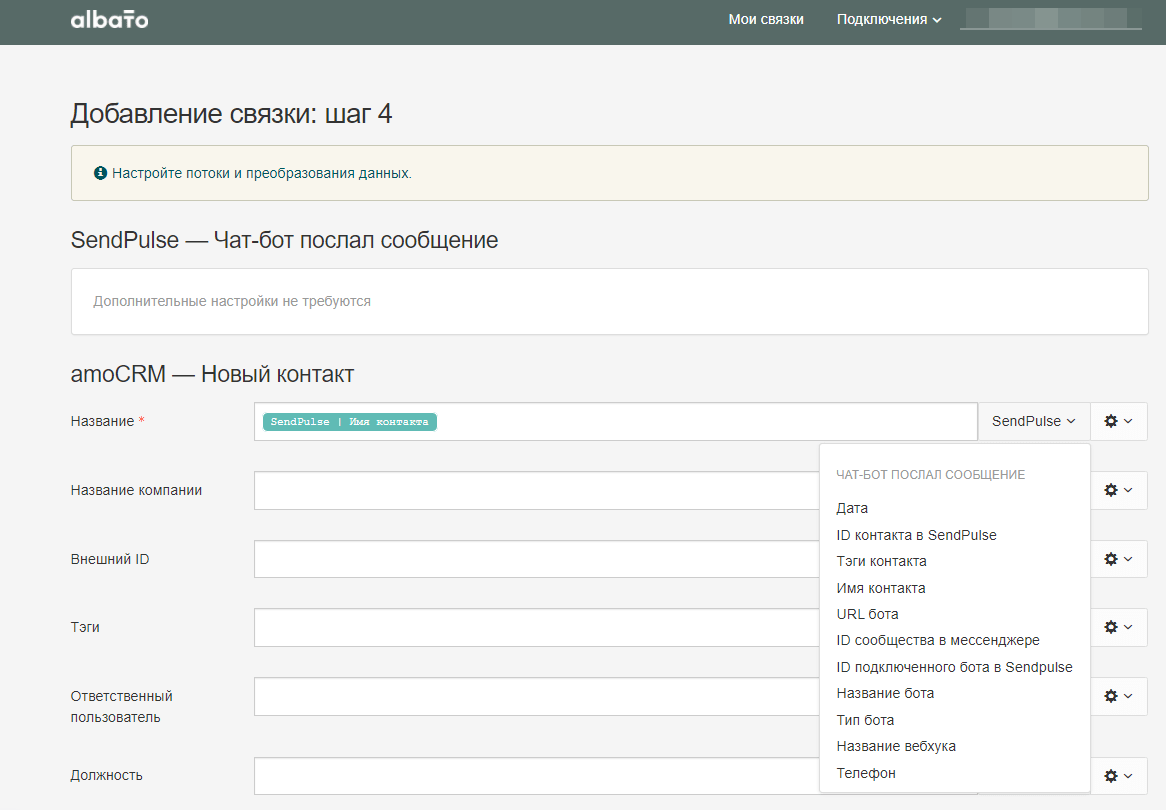Pick Тип бота from the list
Image resolution: width=1166 pixels, height=810 pixels.
[865, 720]
